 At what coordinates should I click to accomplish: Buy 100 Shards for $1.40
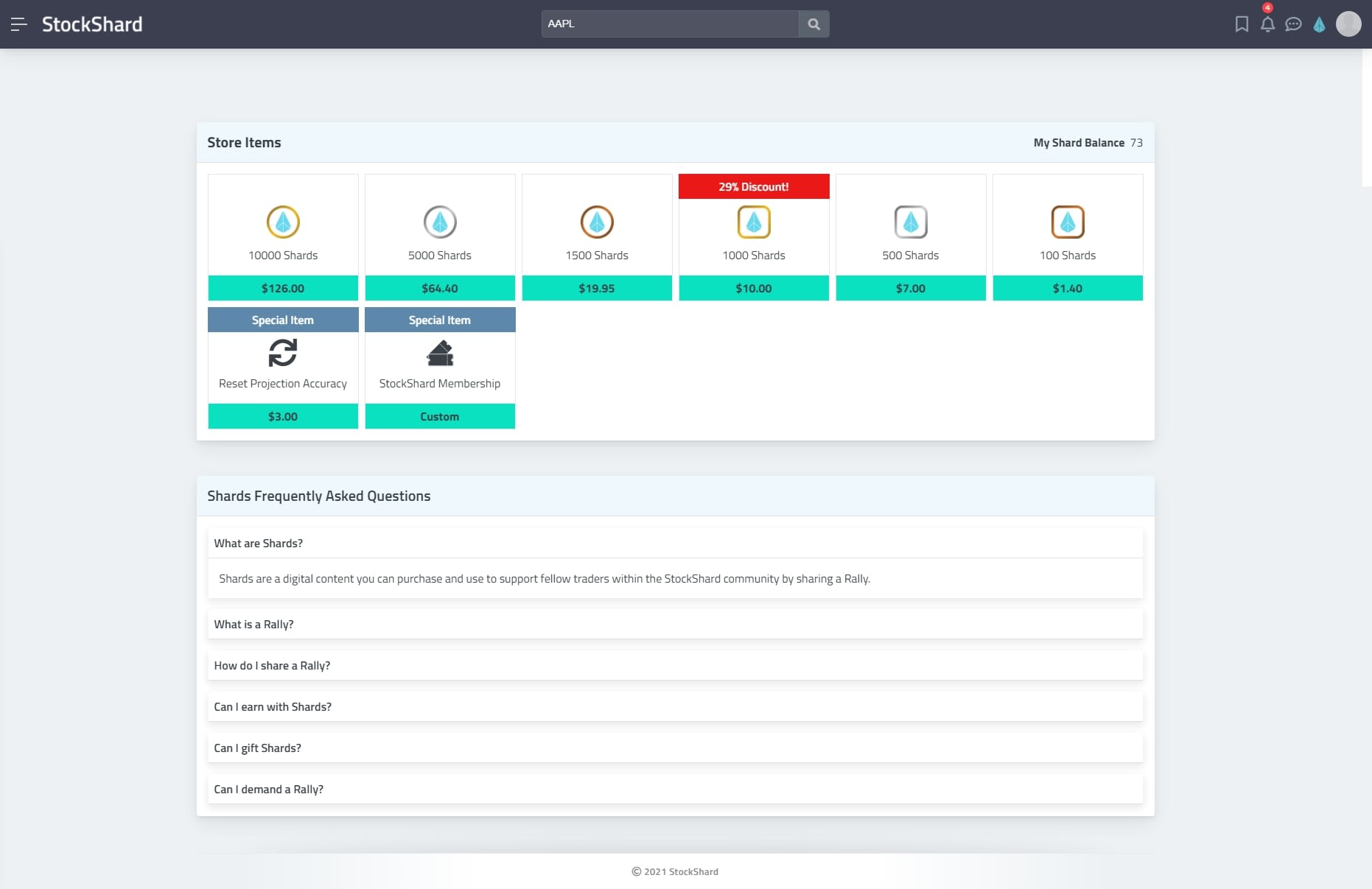tap(1068, 288)
